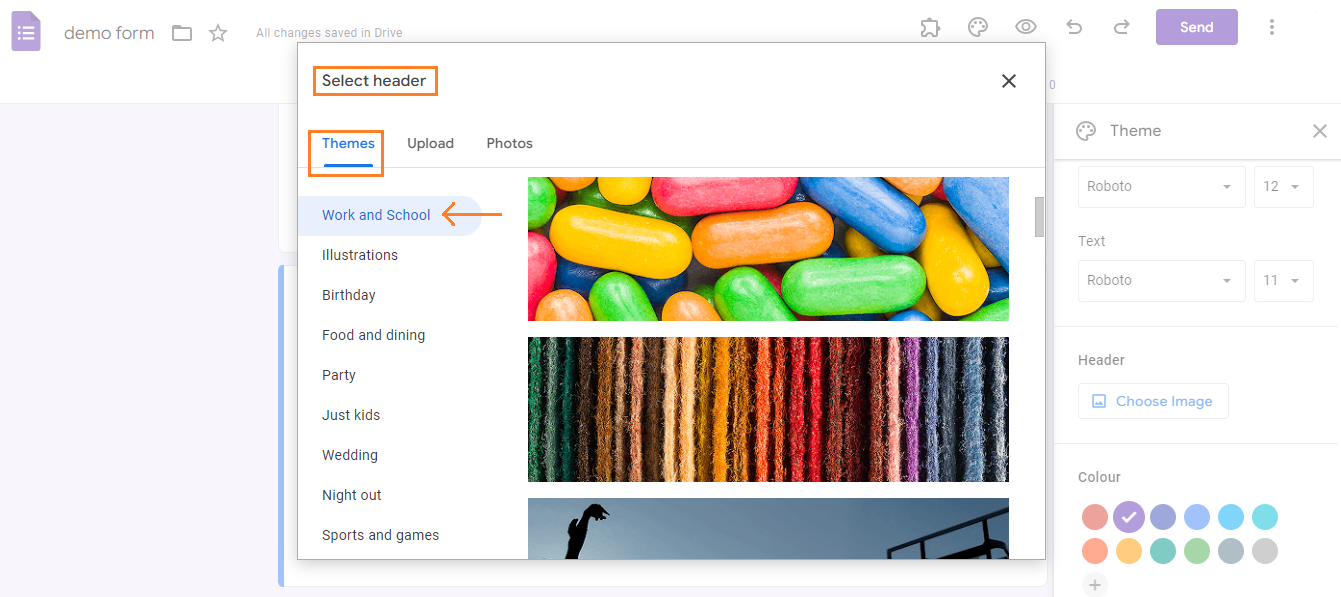Pick the jelly beans header image
The height and width of the screenshot is (597, 1341).
(768, 248)
